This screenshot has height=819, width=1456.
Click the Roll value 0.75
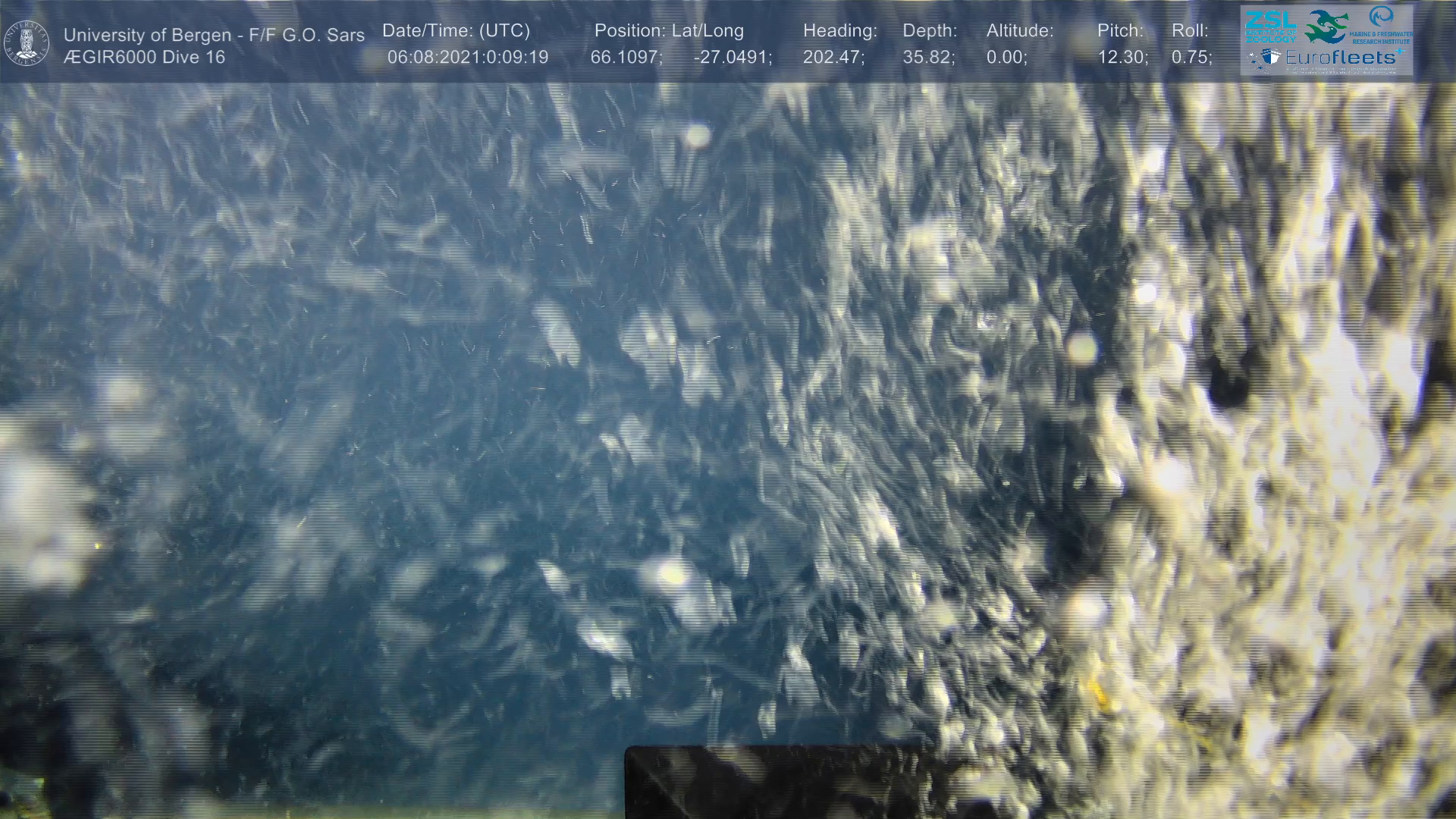1191,57
